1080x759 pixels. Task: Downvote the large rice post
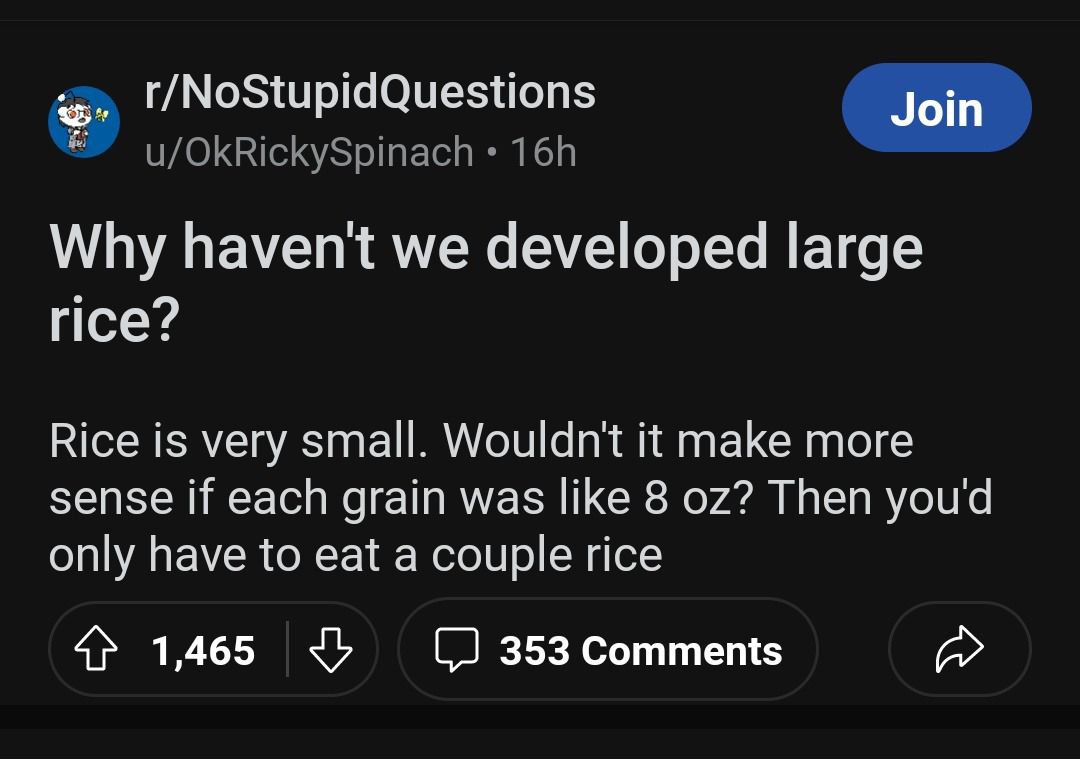330,651
